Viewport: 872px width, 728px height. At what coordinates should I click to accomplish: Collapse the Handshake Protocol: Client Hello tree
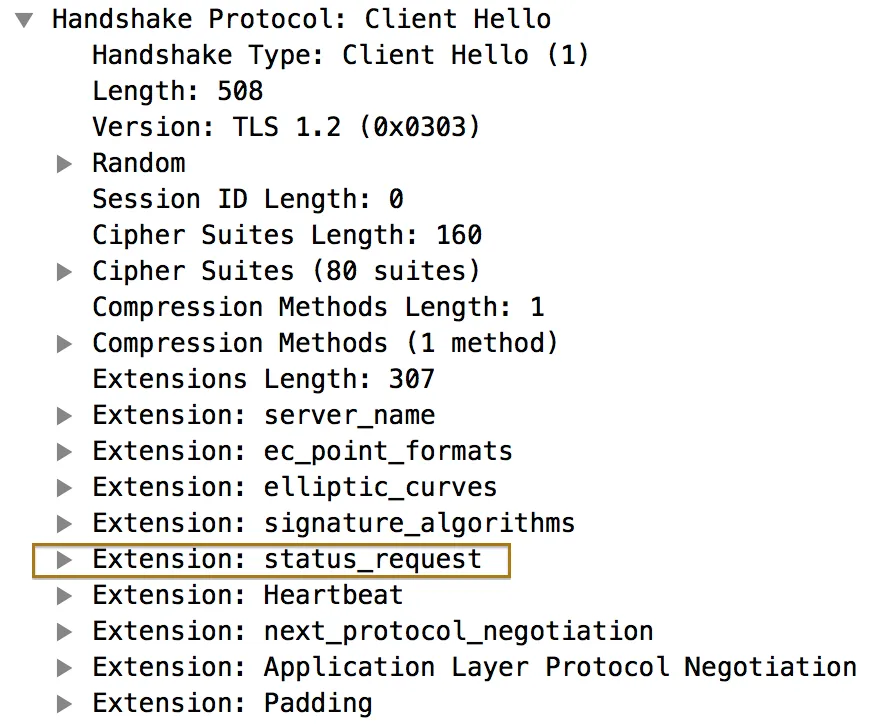(24, 19)
